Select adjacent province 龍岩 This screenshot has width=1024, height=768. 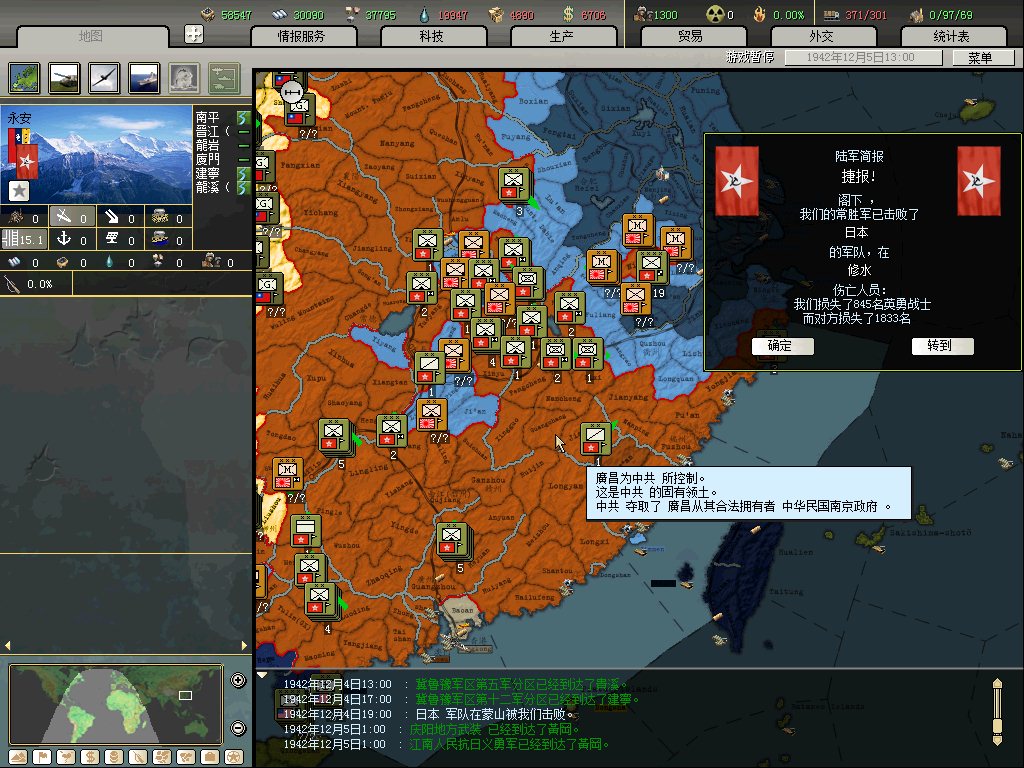(208, 145)
